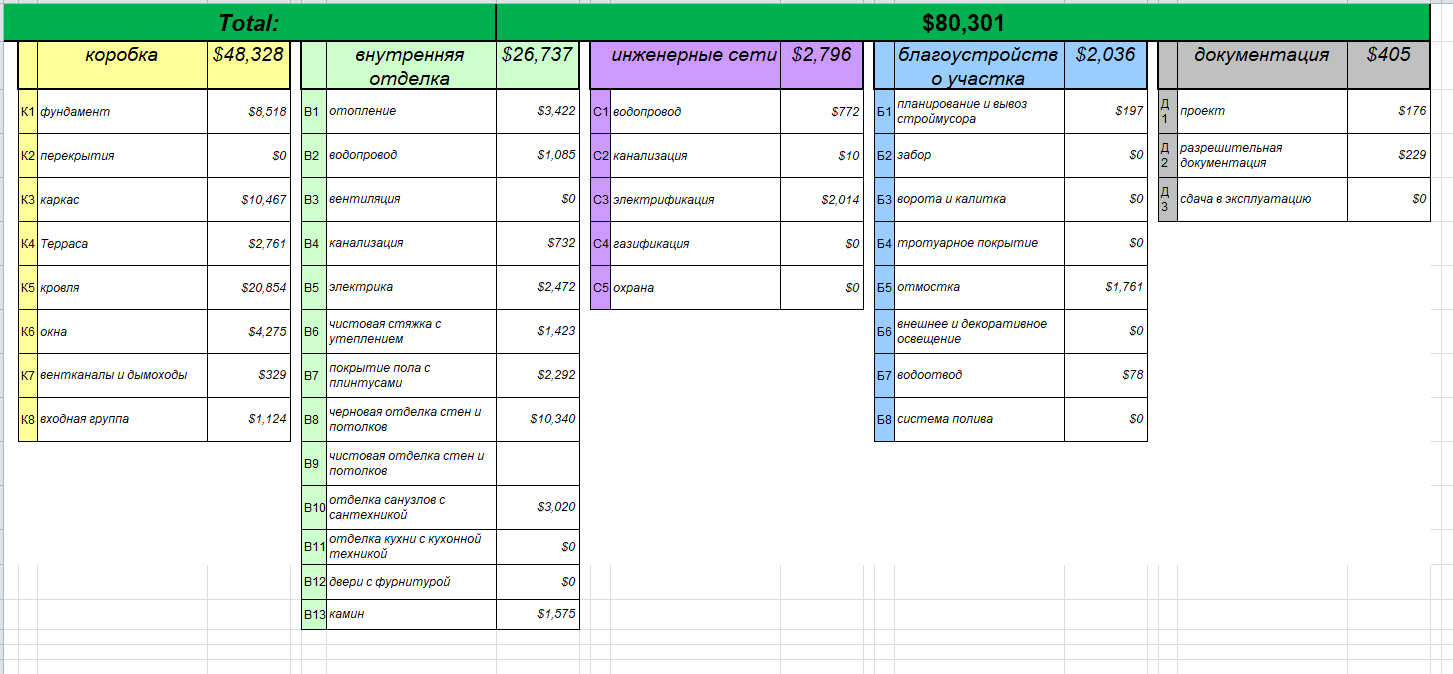This screenshot has height=674, width=1453.
Task: Click the K3 code cell beside каркас
Action: 28,200
